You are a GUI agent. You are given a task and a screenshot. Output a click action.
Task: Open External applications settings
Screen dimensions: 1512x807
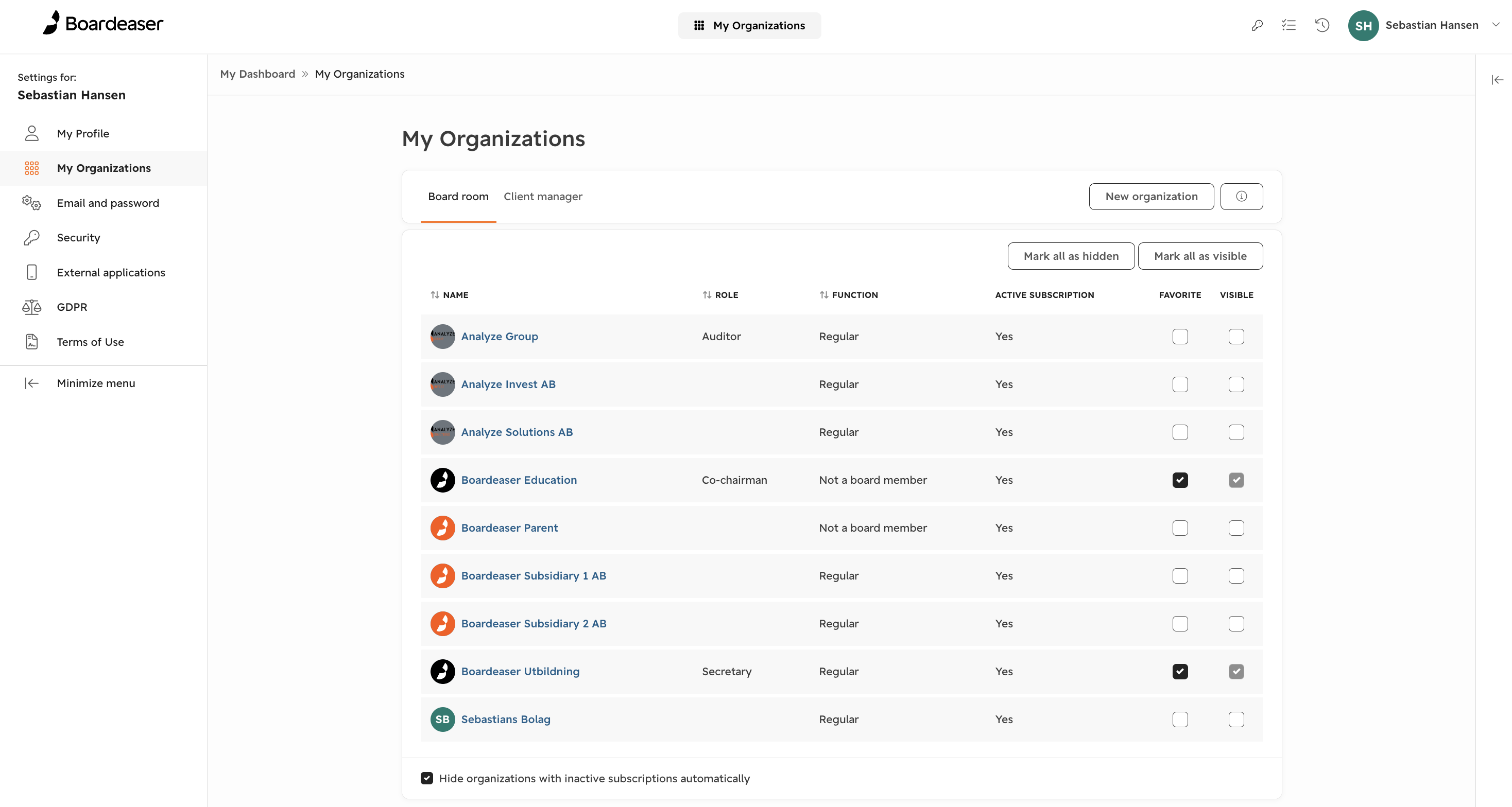pos(111,272)
